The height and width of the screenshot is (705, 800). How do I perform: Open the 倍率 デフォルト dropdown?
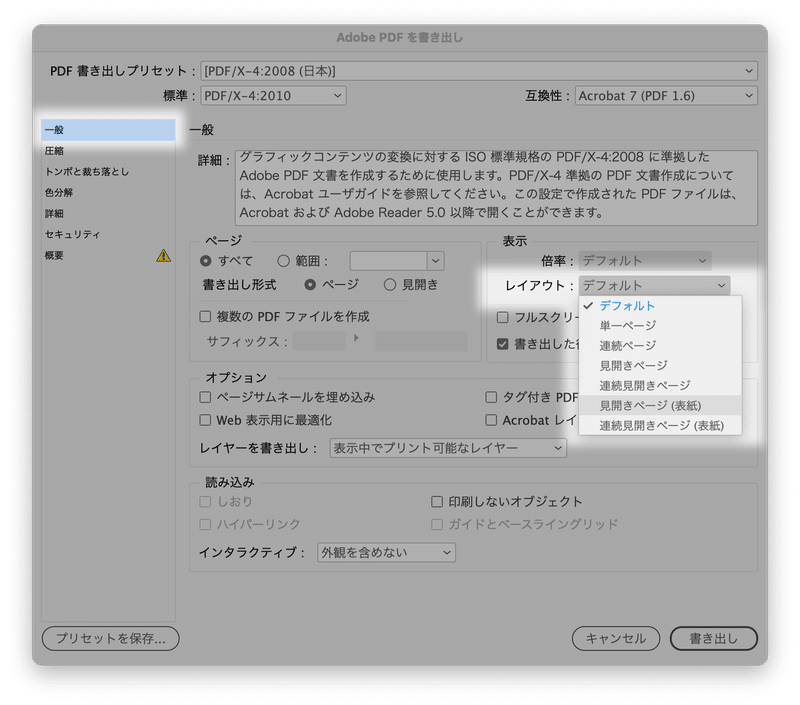[645, 261]
